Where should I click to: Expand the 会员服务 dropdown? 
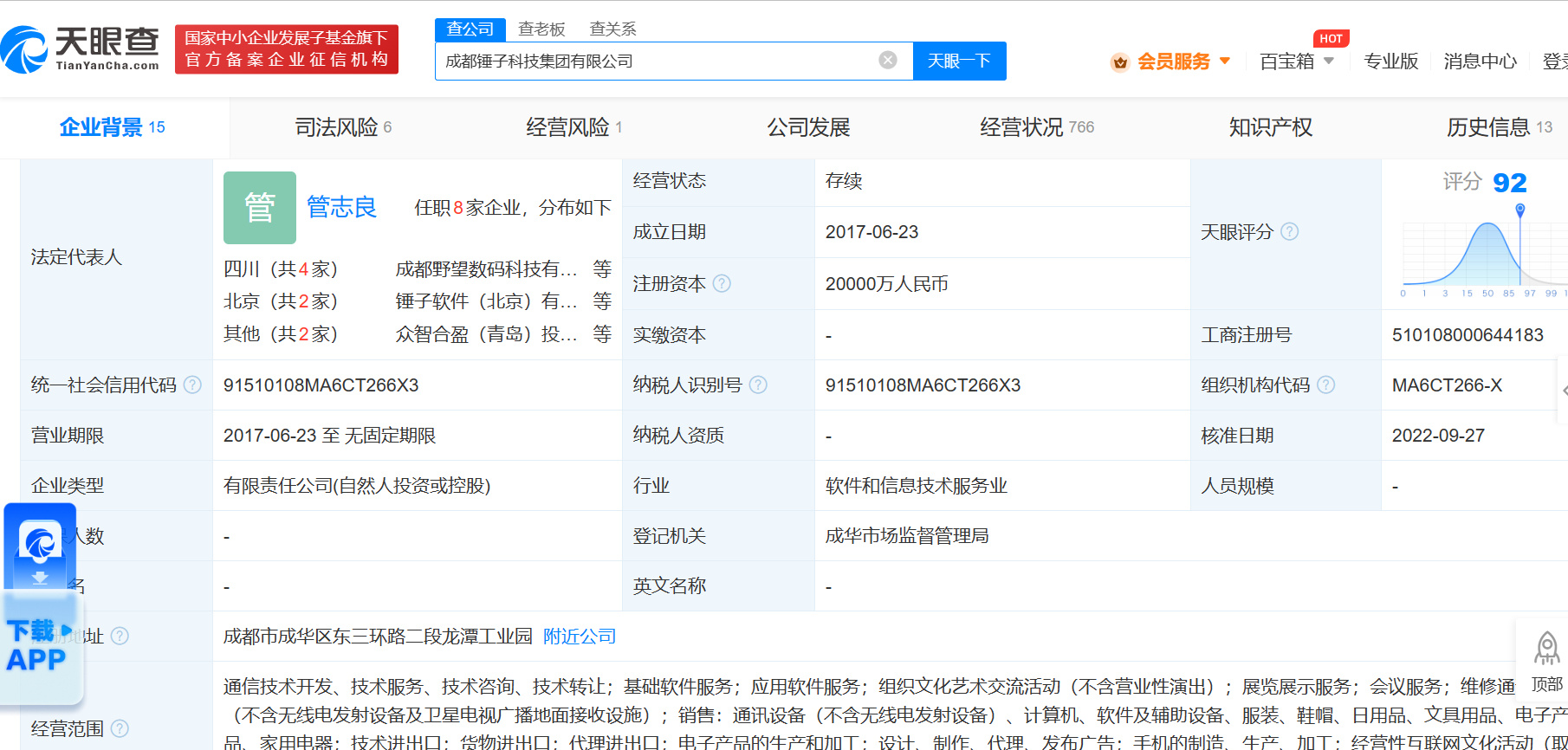(1224, 61)
